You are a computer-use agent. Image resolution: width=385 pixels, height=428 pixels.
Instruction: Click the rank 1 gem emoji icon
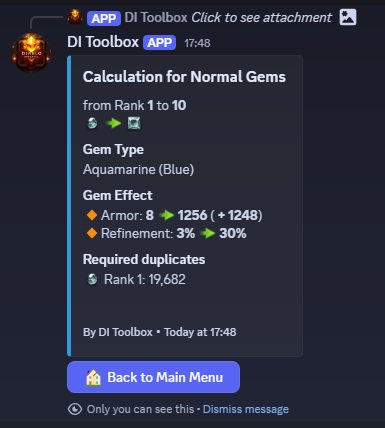tap(92, 123)
